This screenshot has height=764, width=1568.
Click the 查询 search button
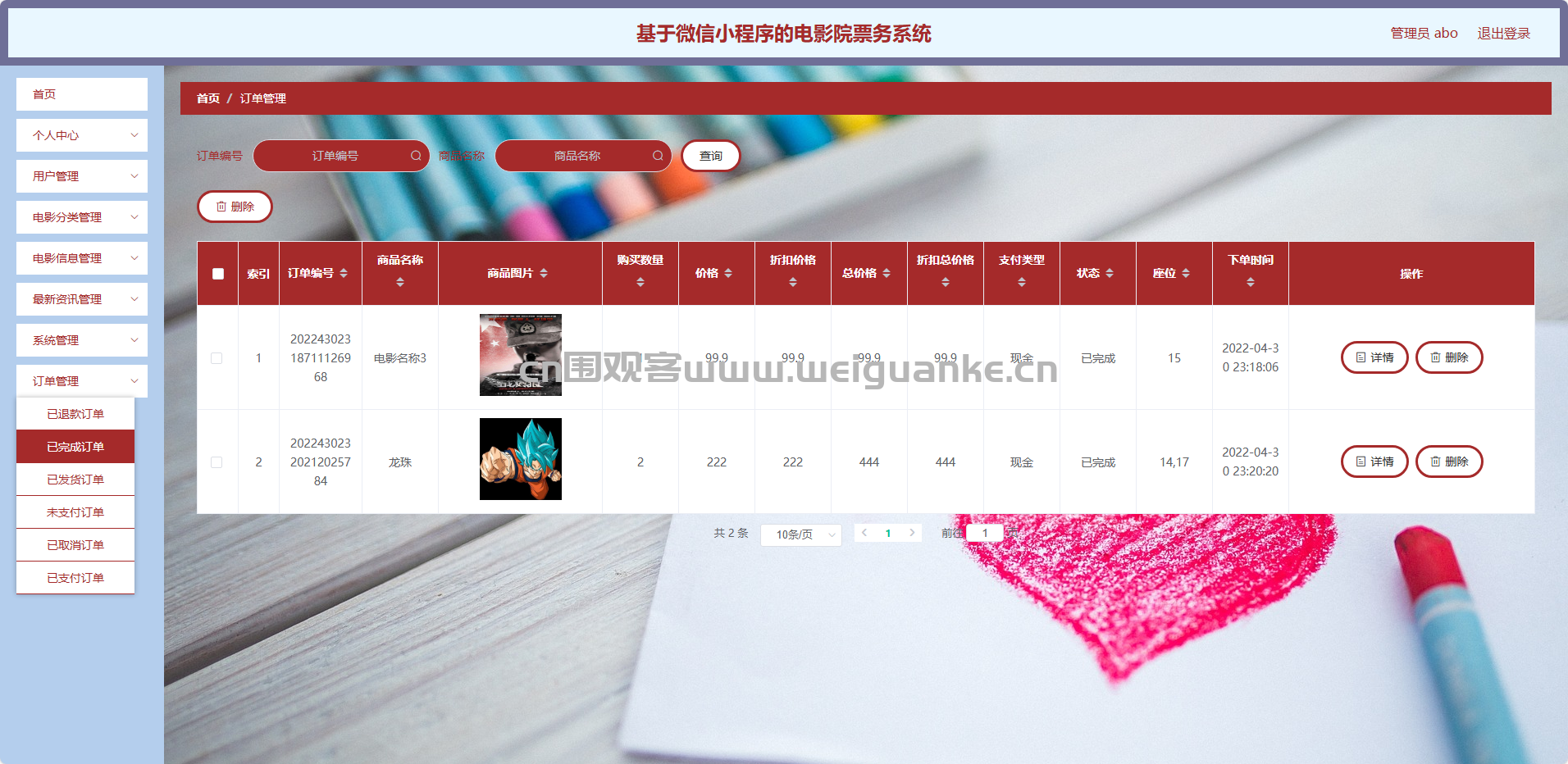(711, 156)
